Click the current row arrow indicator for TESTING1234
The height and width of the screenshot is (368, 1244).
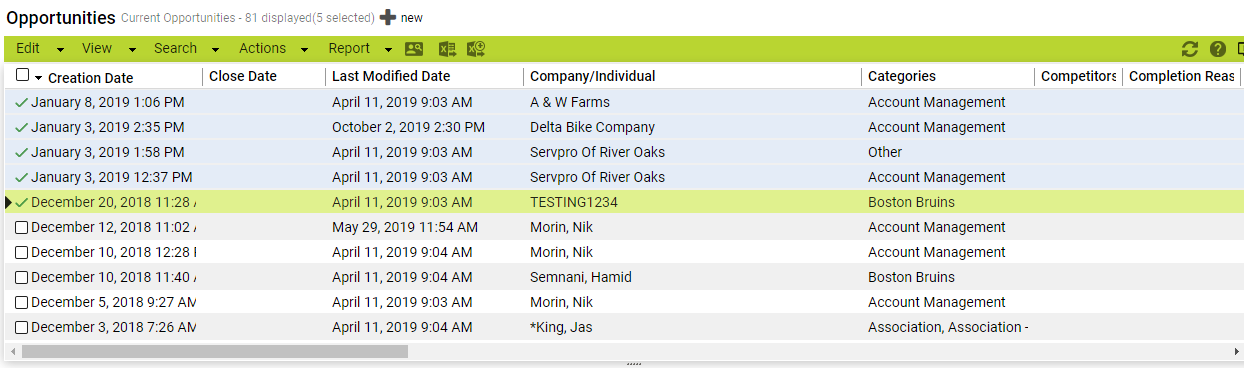[9, 202]
